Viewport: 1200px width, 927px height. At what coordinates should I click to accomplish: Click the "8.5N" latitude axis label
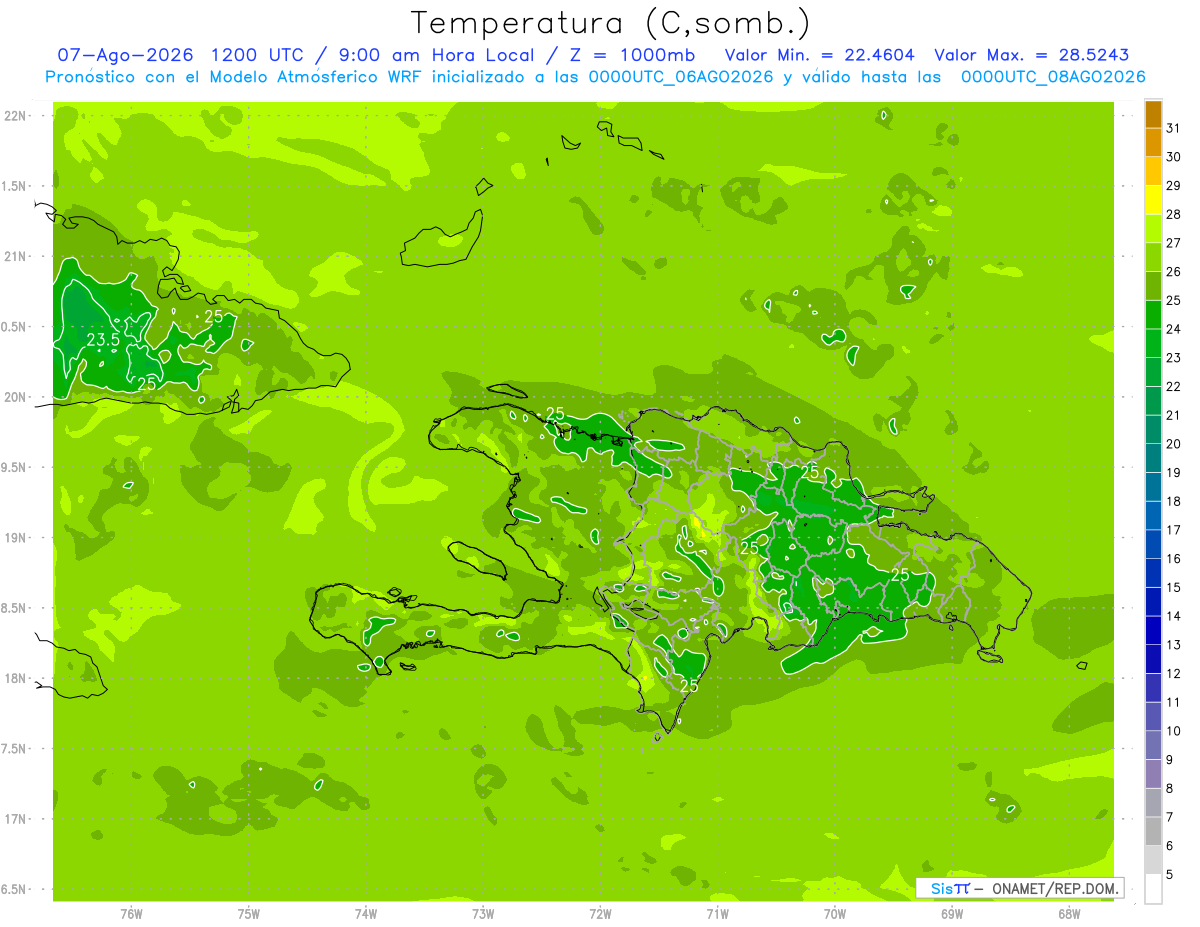(x=14, y=608)
